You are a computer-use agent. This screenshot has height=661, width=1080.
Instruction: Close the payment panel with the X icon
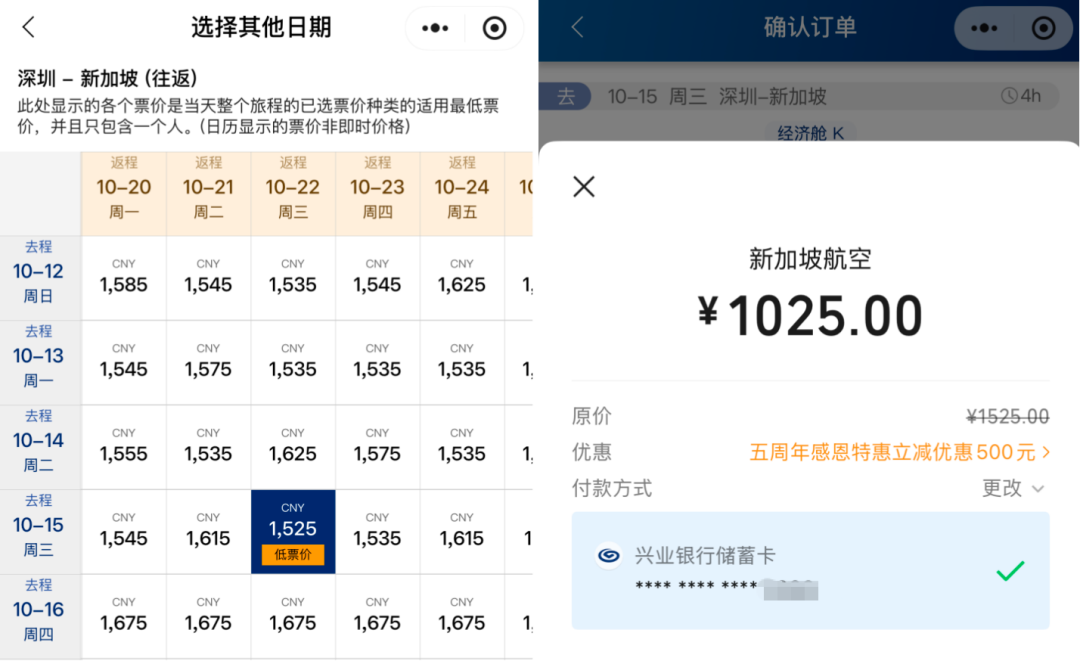[583, 186]
